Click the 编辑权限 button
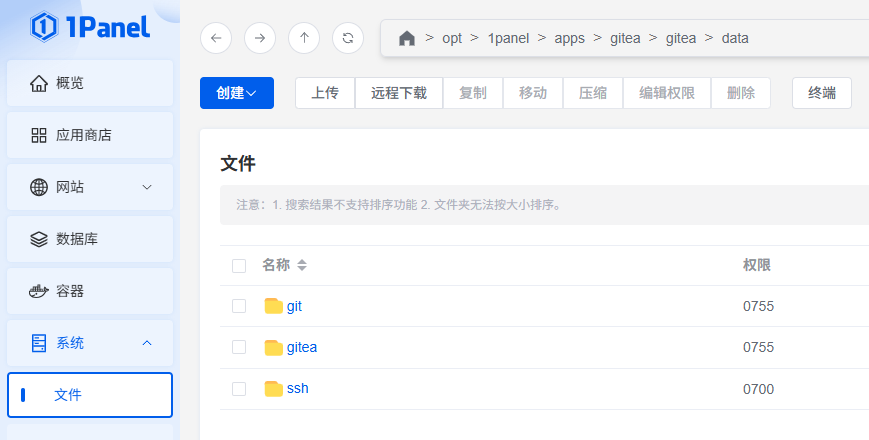The image size is (869, 440). pyautogui.click(x=667, y=93)
